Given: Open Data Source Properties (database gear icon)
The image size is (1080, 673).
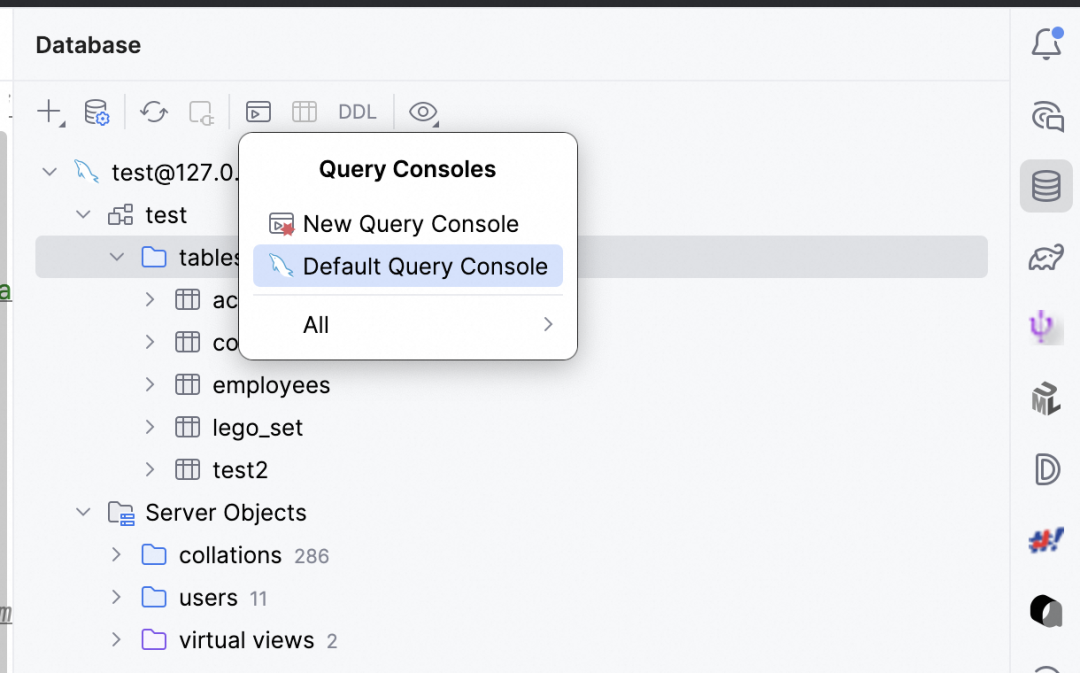Looking at the screenshot, I should click(97, 112).
